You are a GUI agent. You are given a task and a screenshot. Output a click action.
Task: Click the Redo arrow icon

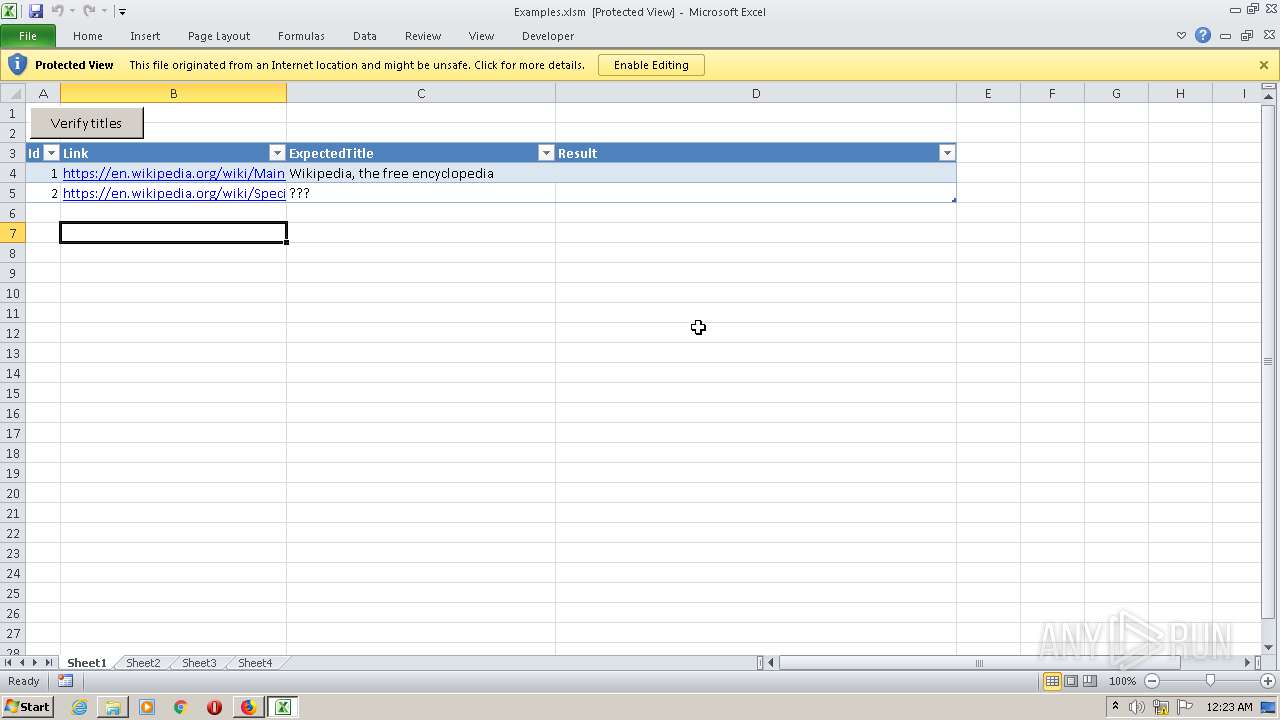pos(89,11)
